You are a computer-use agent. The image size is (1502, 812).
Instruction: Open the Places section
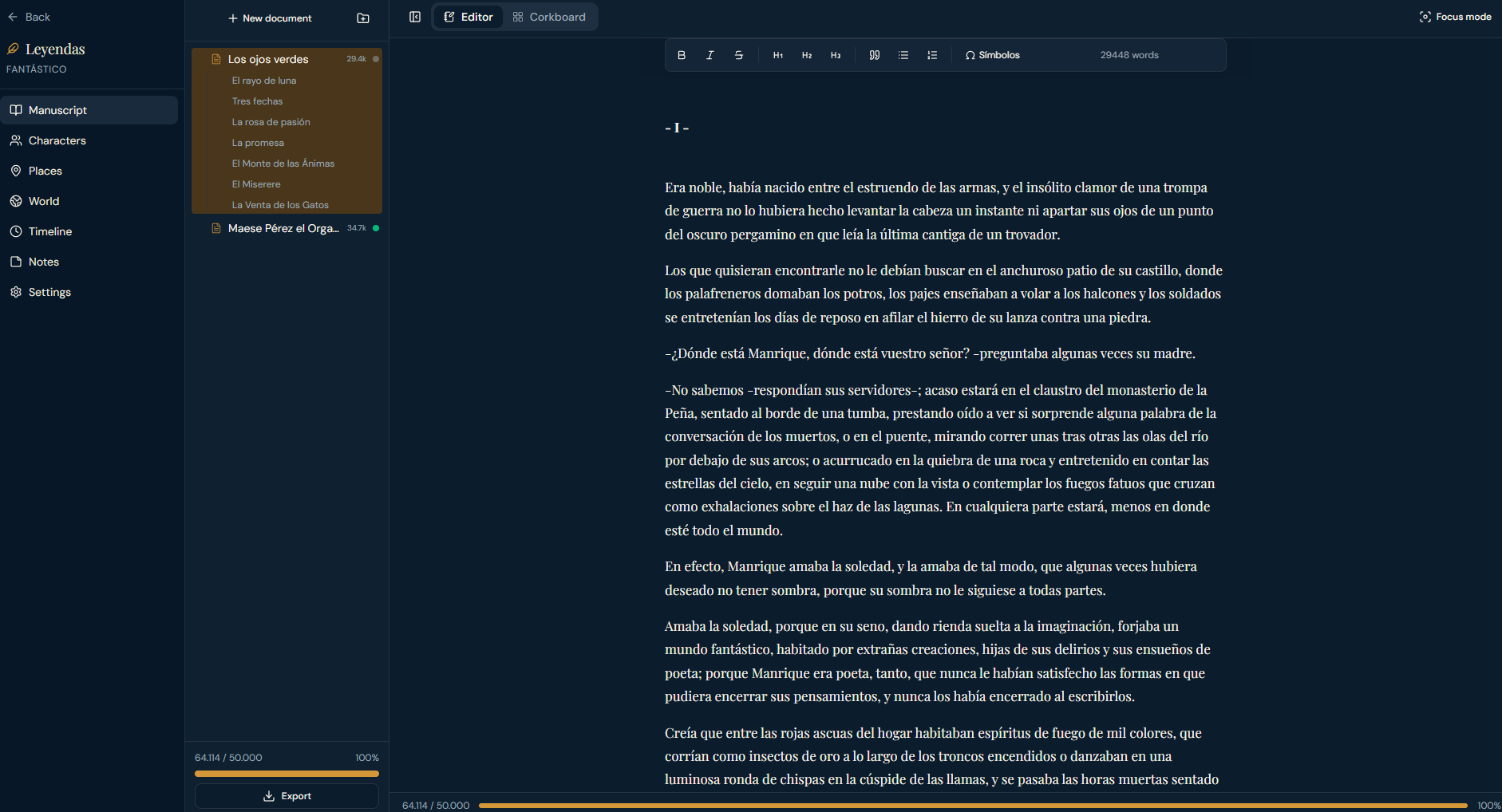(89, 171)
